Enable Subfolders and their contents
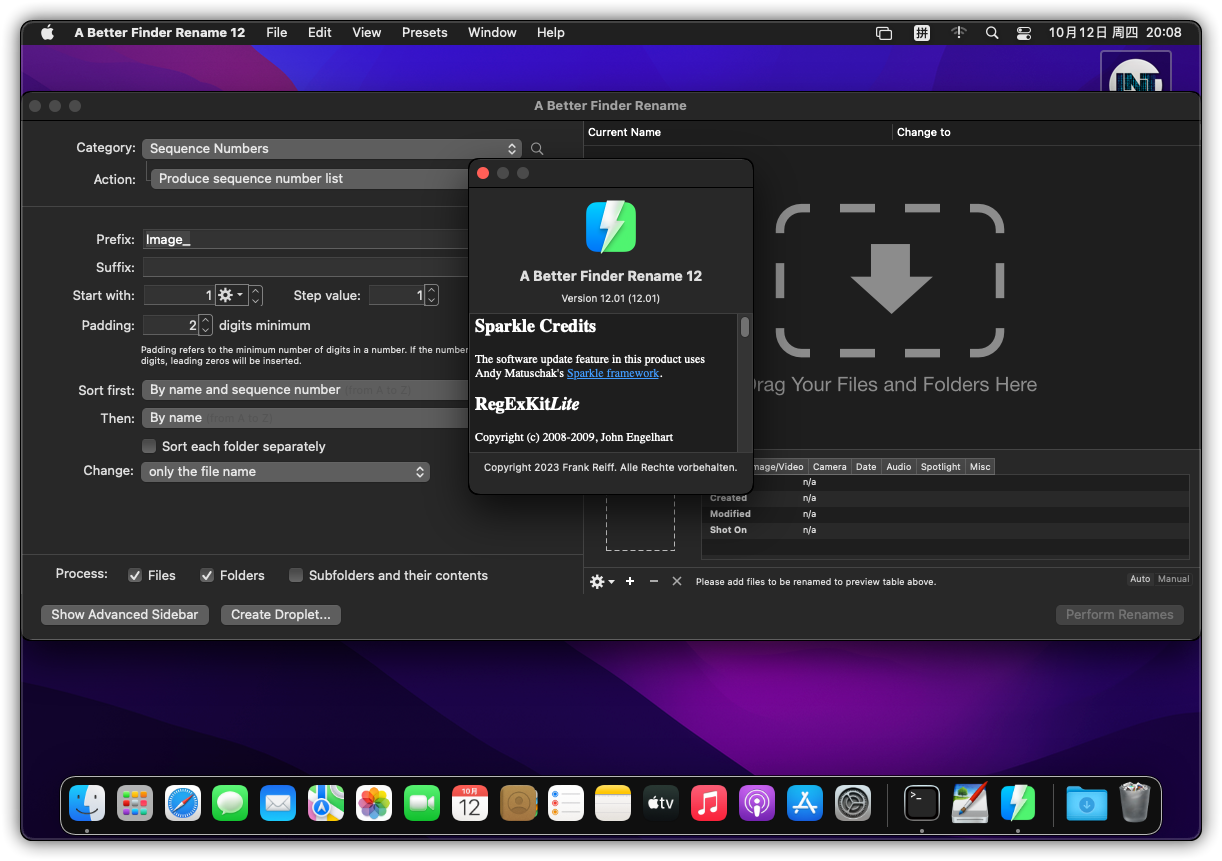This screenshot has width=1222, height=861. tap(296, 575)
